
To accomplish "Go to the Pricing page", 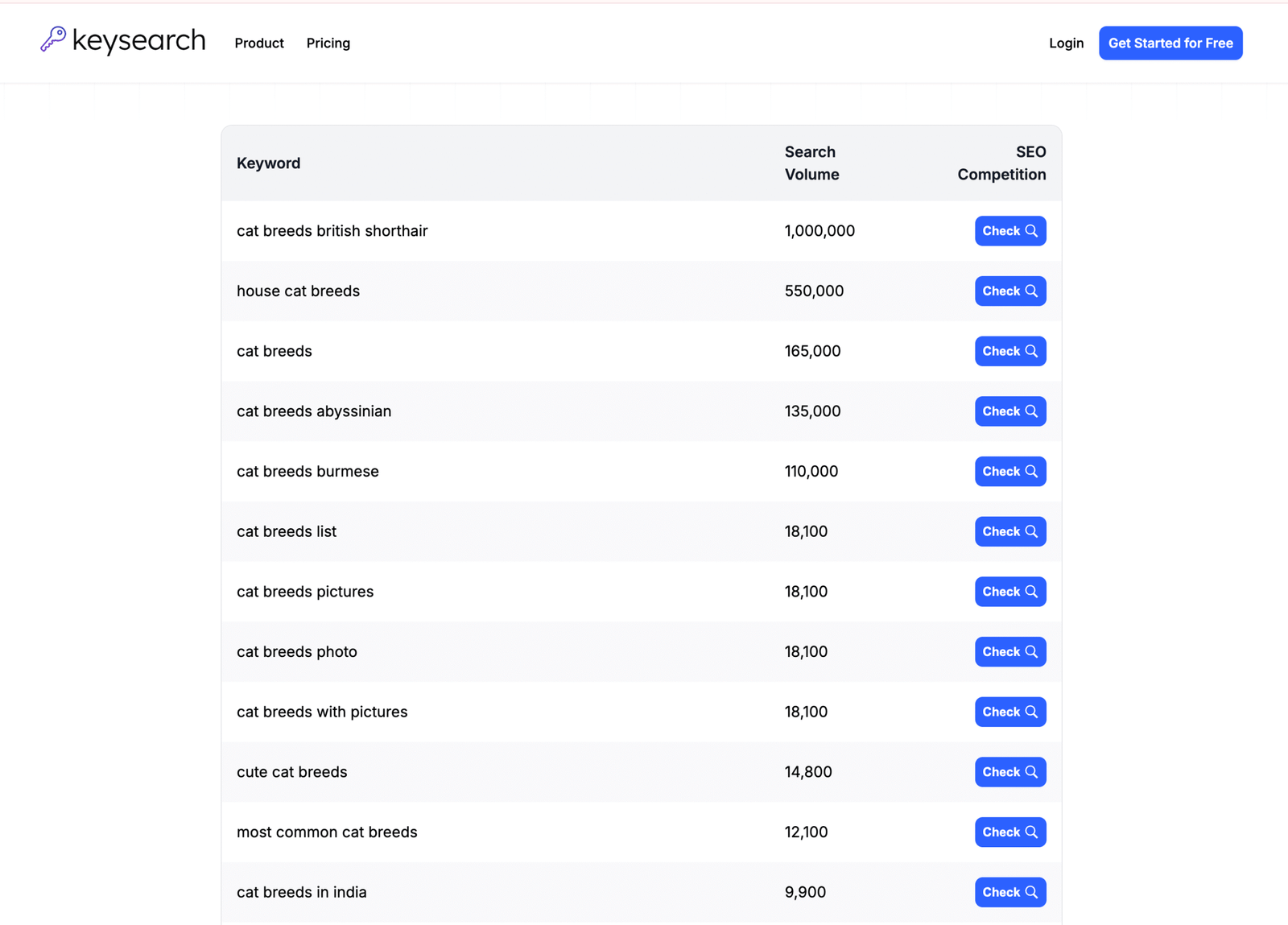I will tap(328, 43).
